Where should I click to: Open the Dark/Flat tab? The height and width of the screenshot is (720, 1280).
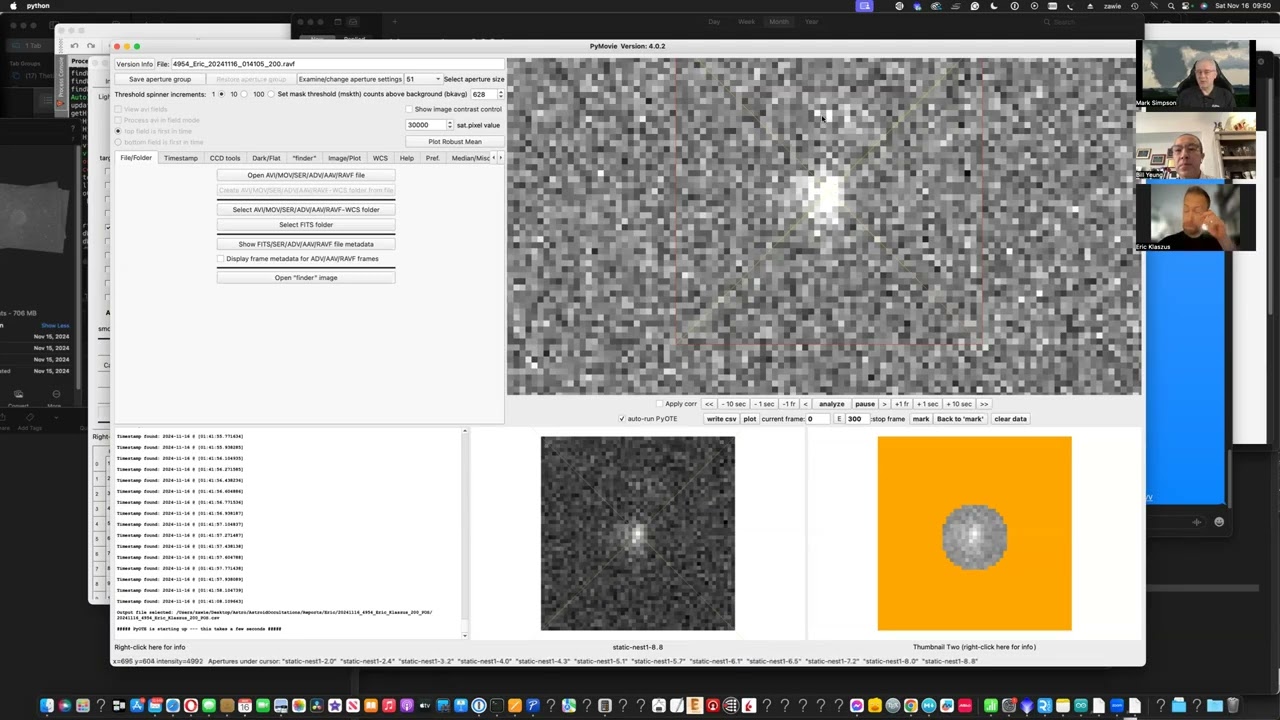(x=266, y=158)
